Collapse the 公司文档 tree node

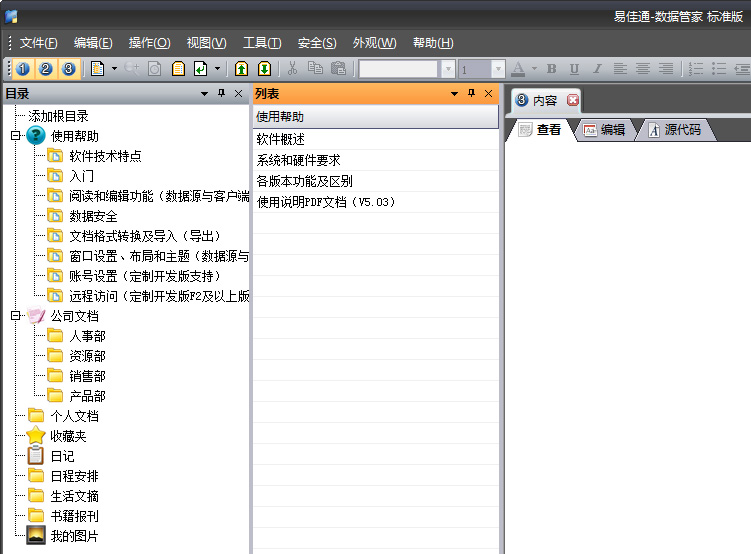pyautogui.click(x=15, y=316)
